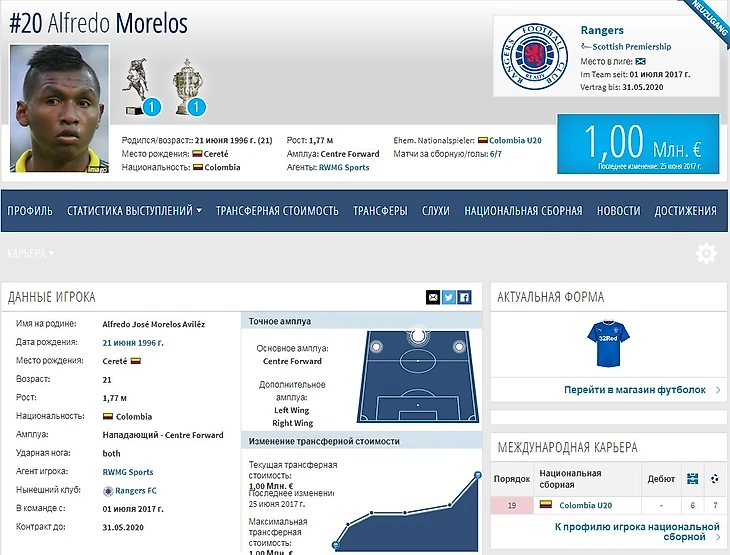The width and height of the screenshot is (730, 555).
Task: Click the Alfredo Morelos player photo
Action: tap(60, 108)
